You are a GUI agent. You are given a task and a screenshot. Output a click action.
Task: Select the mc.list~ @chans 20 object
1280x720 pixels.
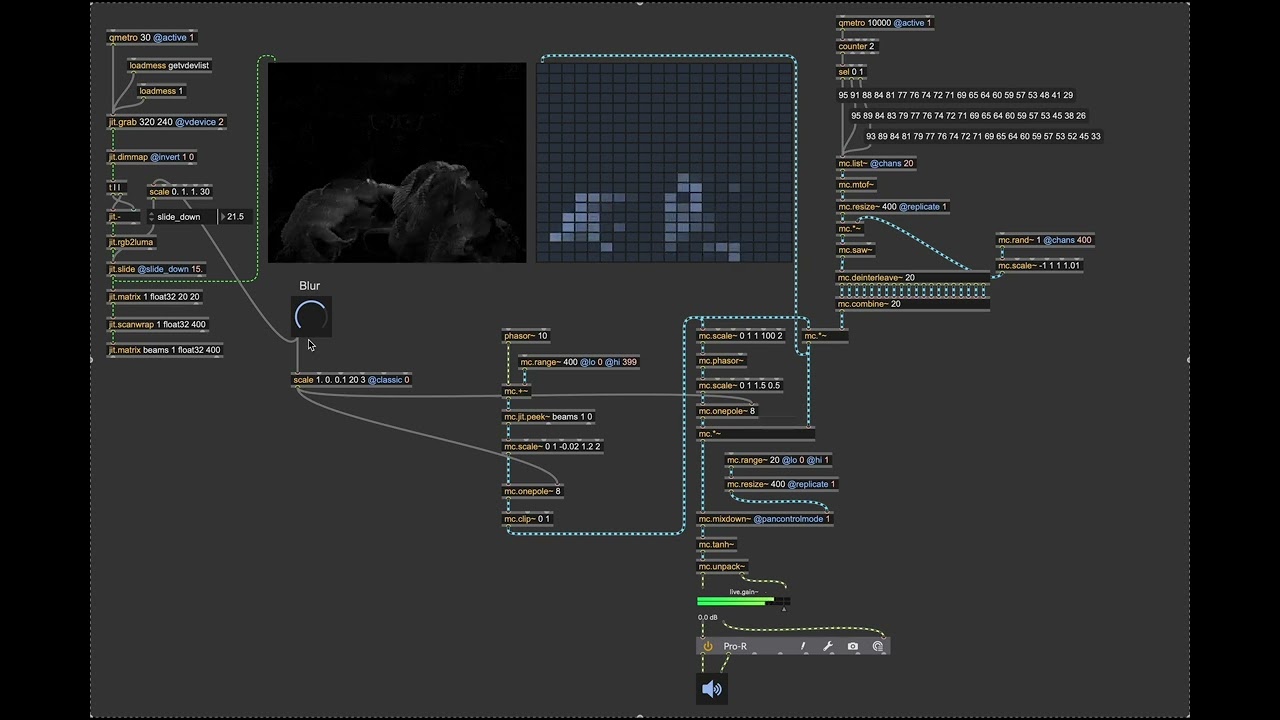click(876, 163)
